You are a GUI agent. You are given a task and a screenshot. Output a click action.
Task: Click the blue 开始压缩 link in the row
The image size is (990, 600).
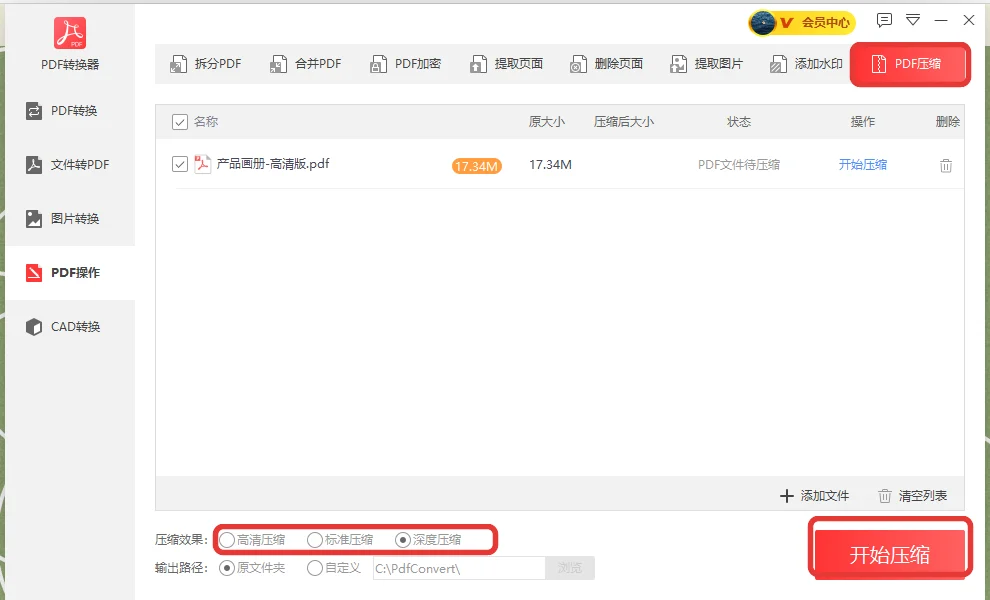point(862,165)
